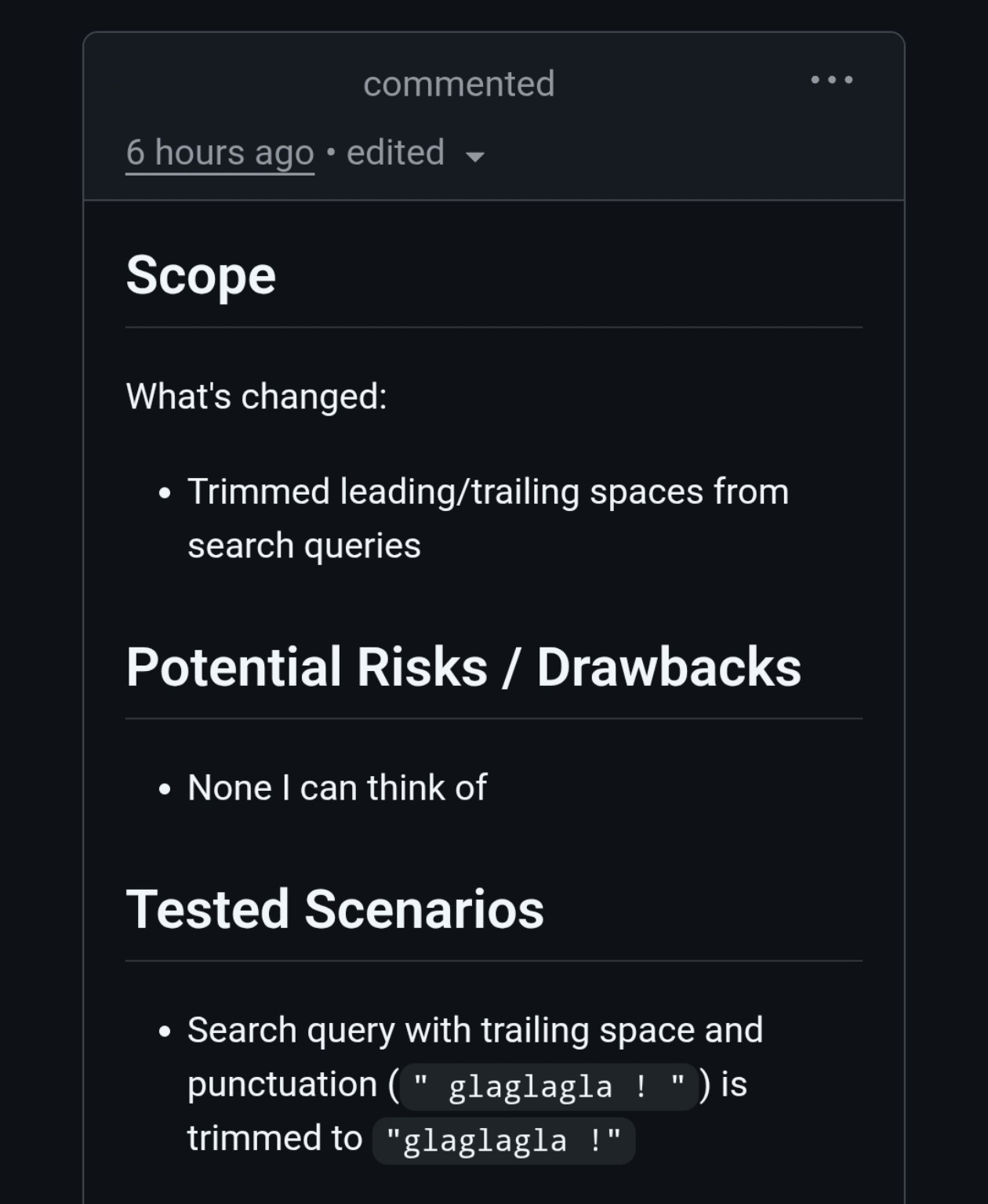Click the bullet before "Search query with"
Screen dimensions: 988x1204
(x=164, y=1032)
